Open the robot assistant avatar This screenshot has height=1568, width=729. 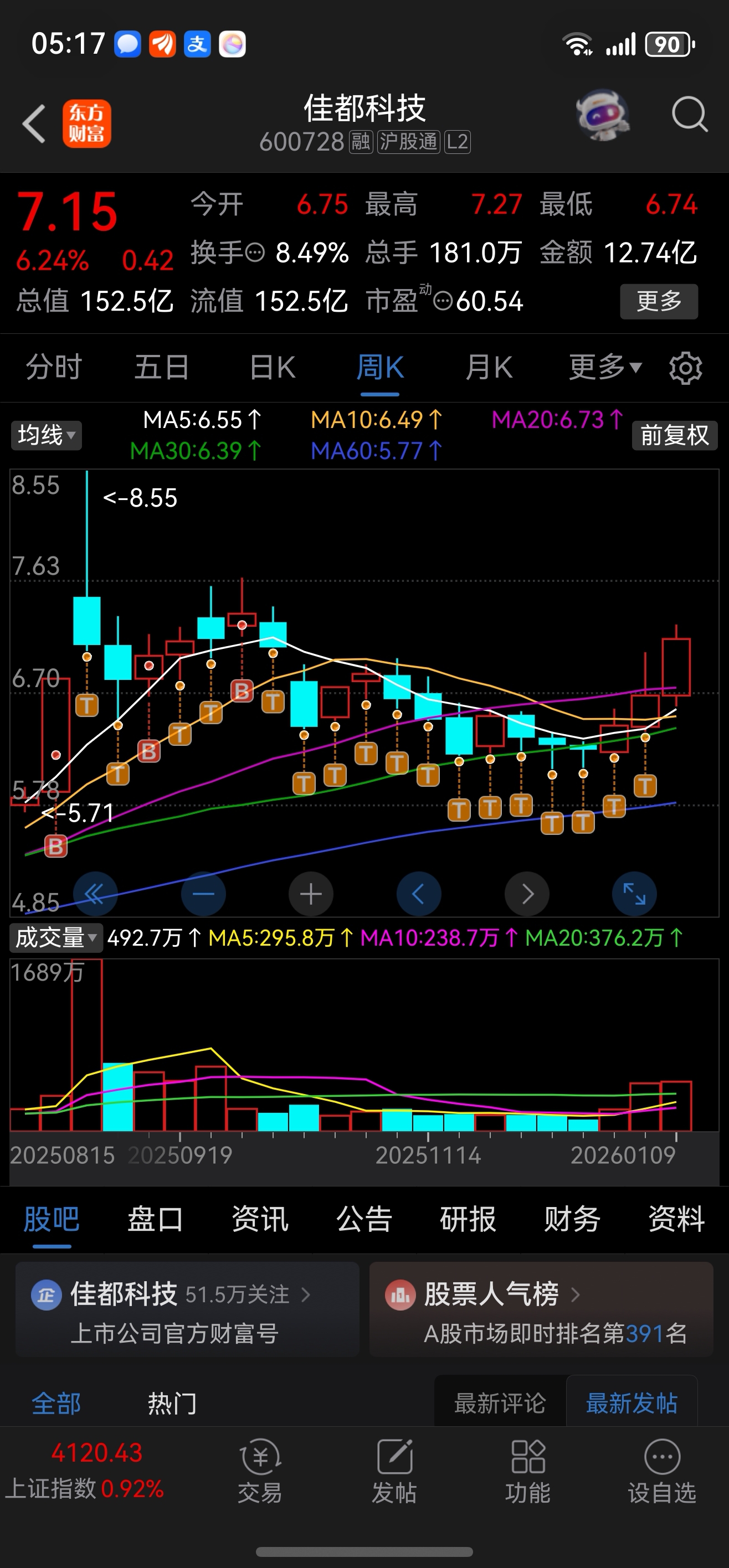tap(602, 115)
